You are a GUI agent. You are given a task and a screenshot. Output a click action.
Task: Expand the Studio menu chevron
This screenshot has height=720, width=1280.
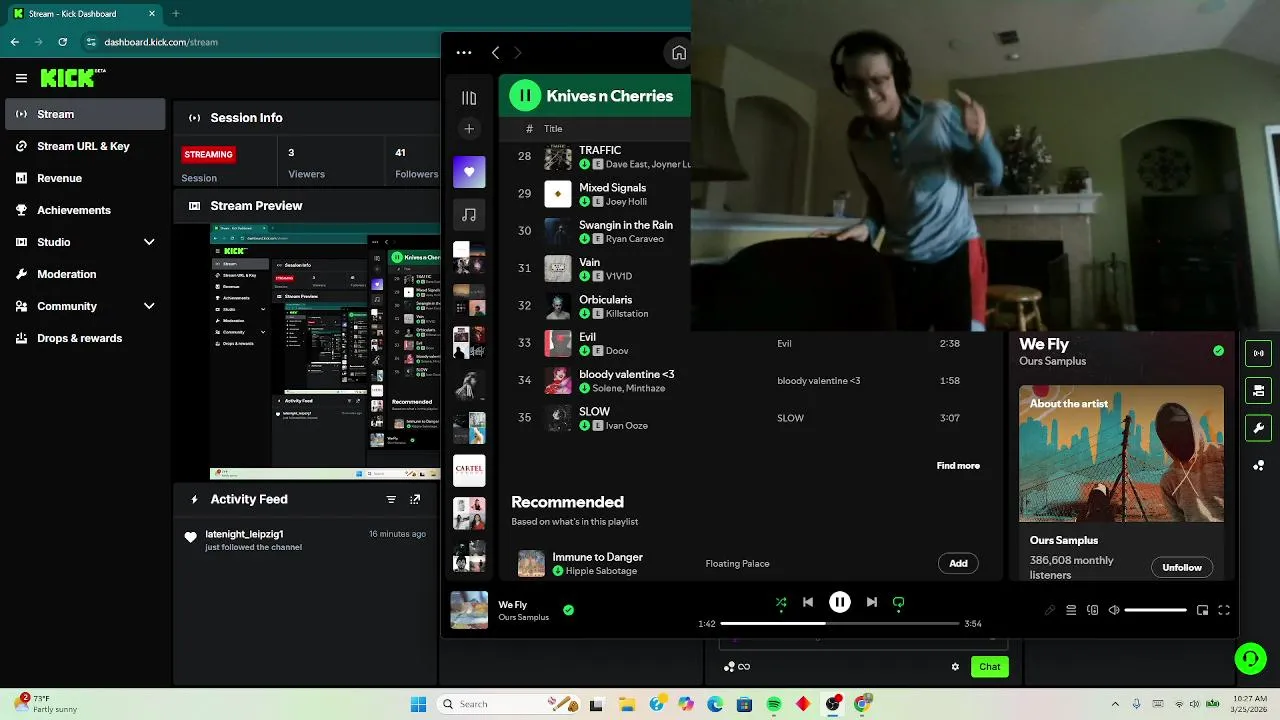click(x=149, y=242)
